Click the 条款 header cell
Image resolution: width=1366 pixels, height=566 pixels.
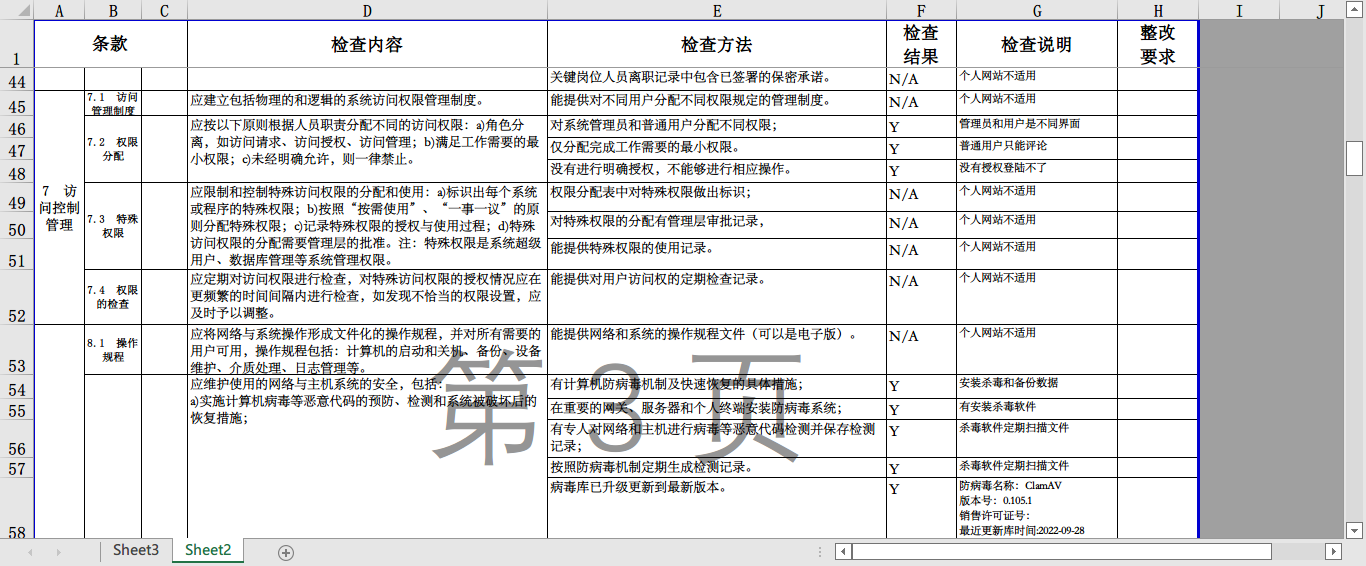tap(111, 44)
